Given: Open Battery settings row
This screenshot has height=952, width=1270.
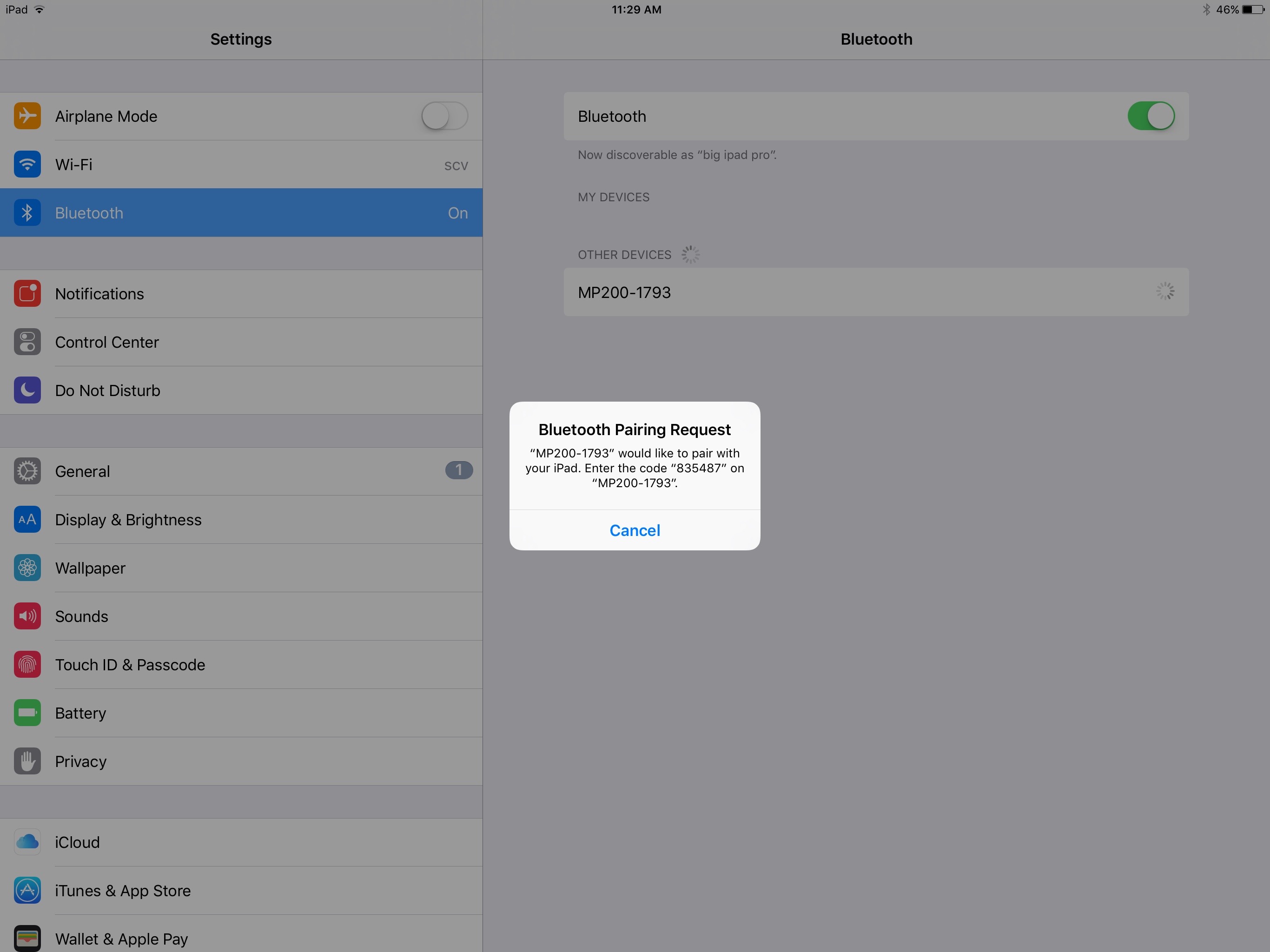Looking at the screenshot, I should click(241, 713).
